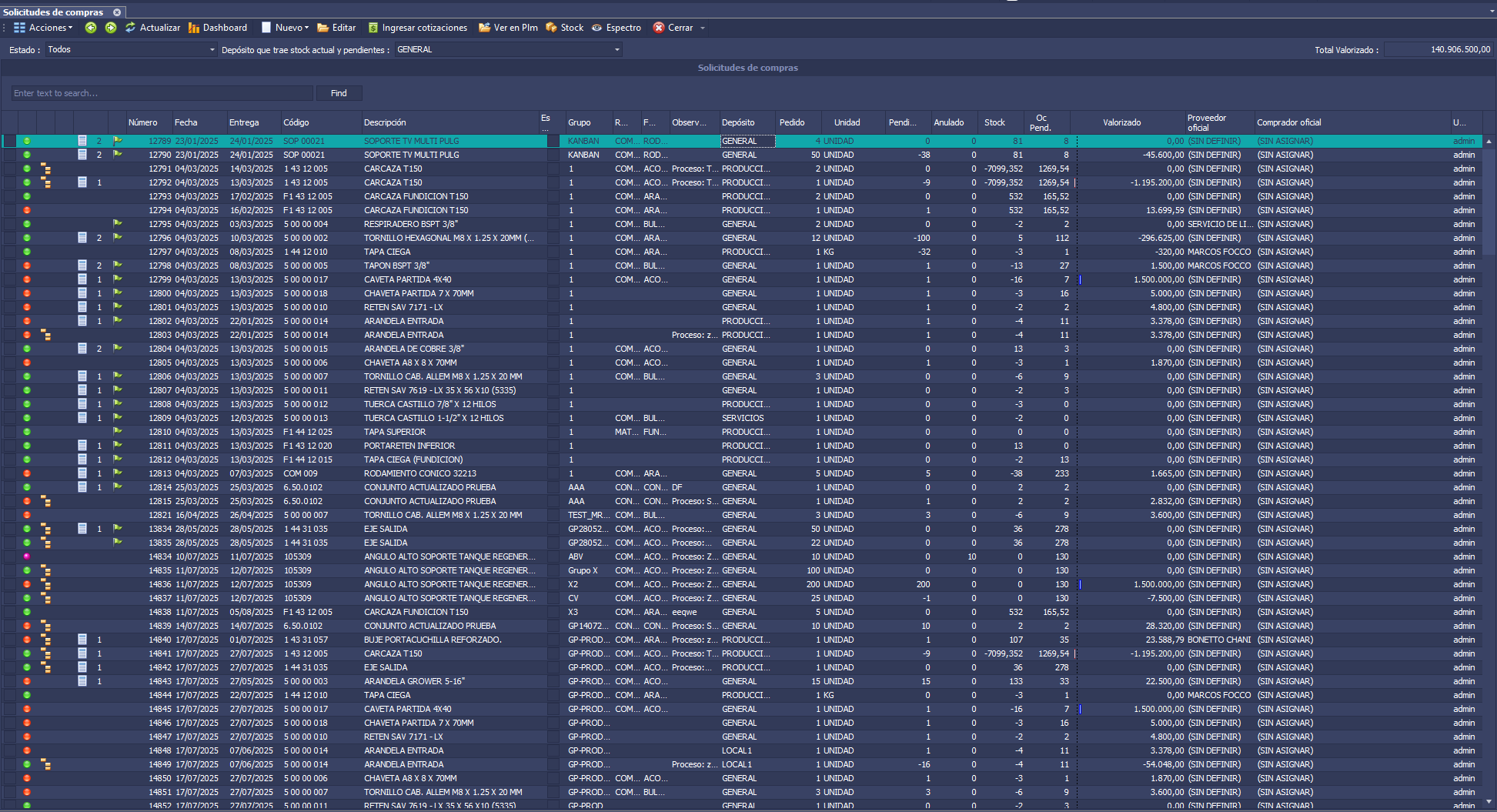Click the Stock toolbar button

(x=564, y=28)
